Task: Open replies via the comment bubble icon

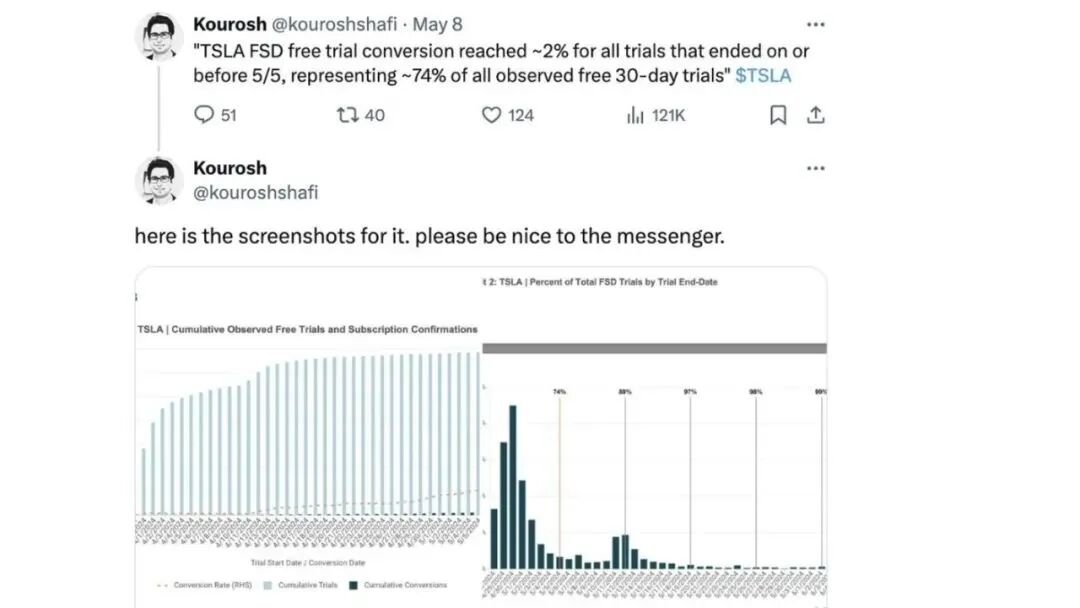Action: (x=204, y=114)
